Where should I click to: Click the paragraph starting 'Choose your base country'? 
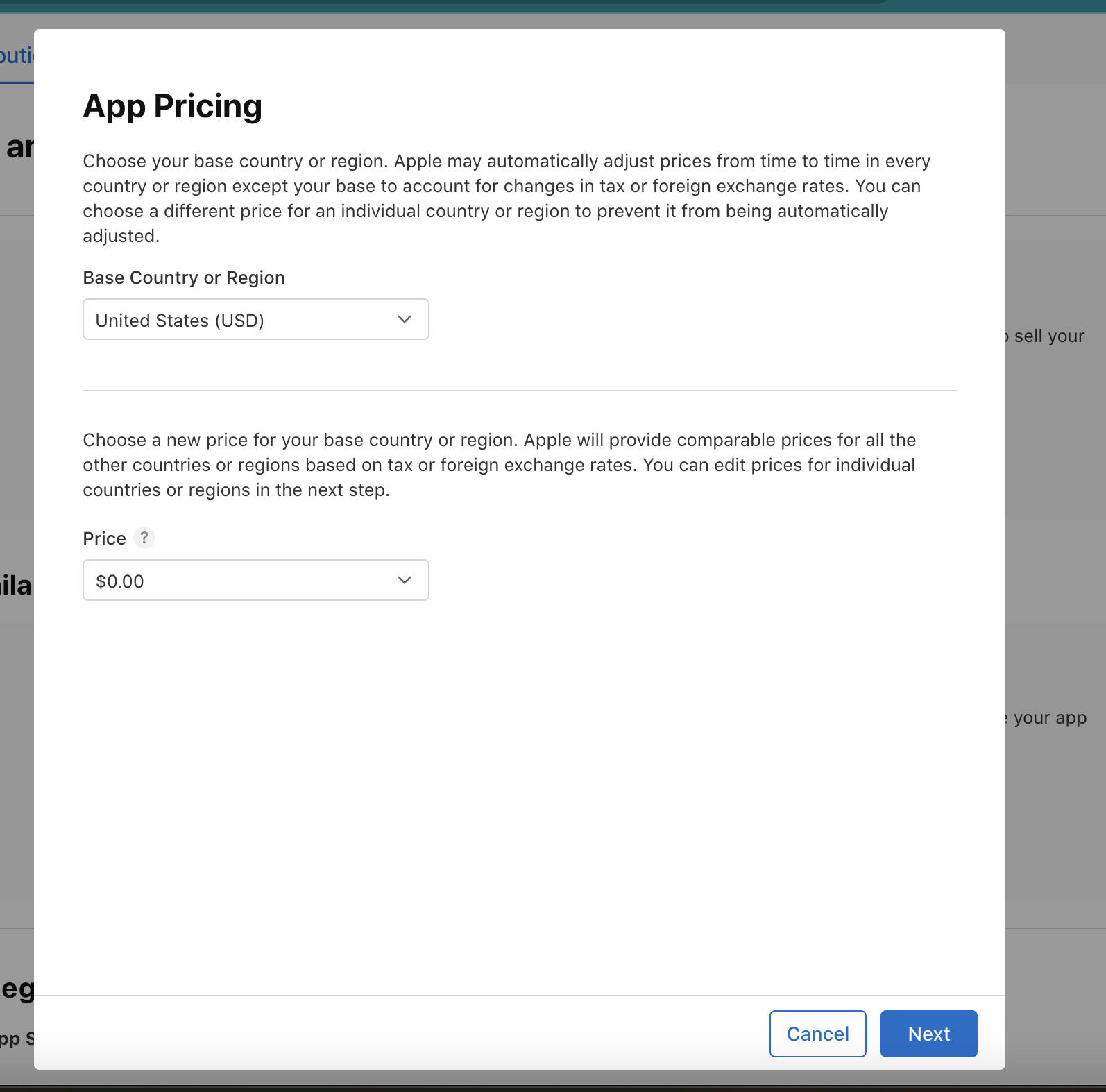coord(506,198)
